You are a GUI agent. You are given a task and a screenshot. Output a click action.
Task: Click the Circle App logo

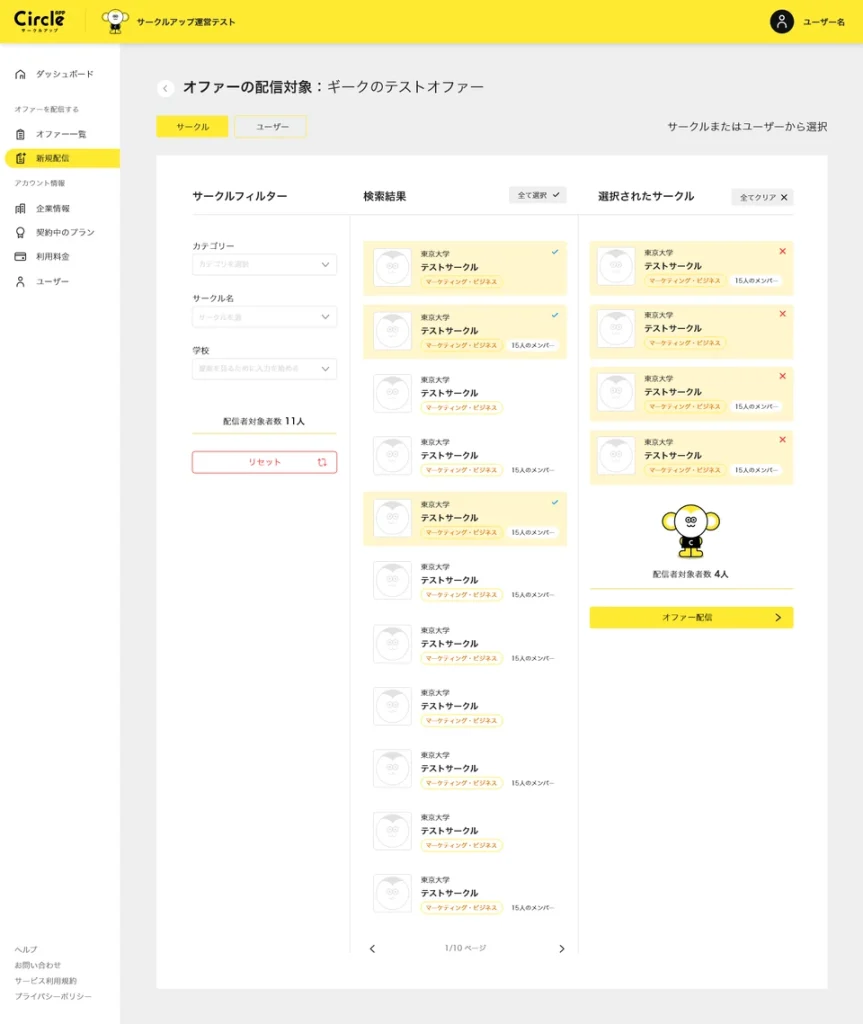click(x=40, y=21)
